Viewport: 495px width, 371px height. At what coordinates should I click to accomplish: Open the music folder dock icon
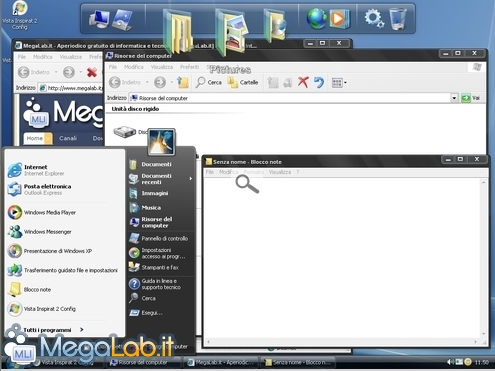275,25
